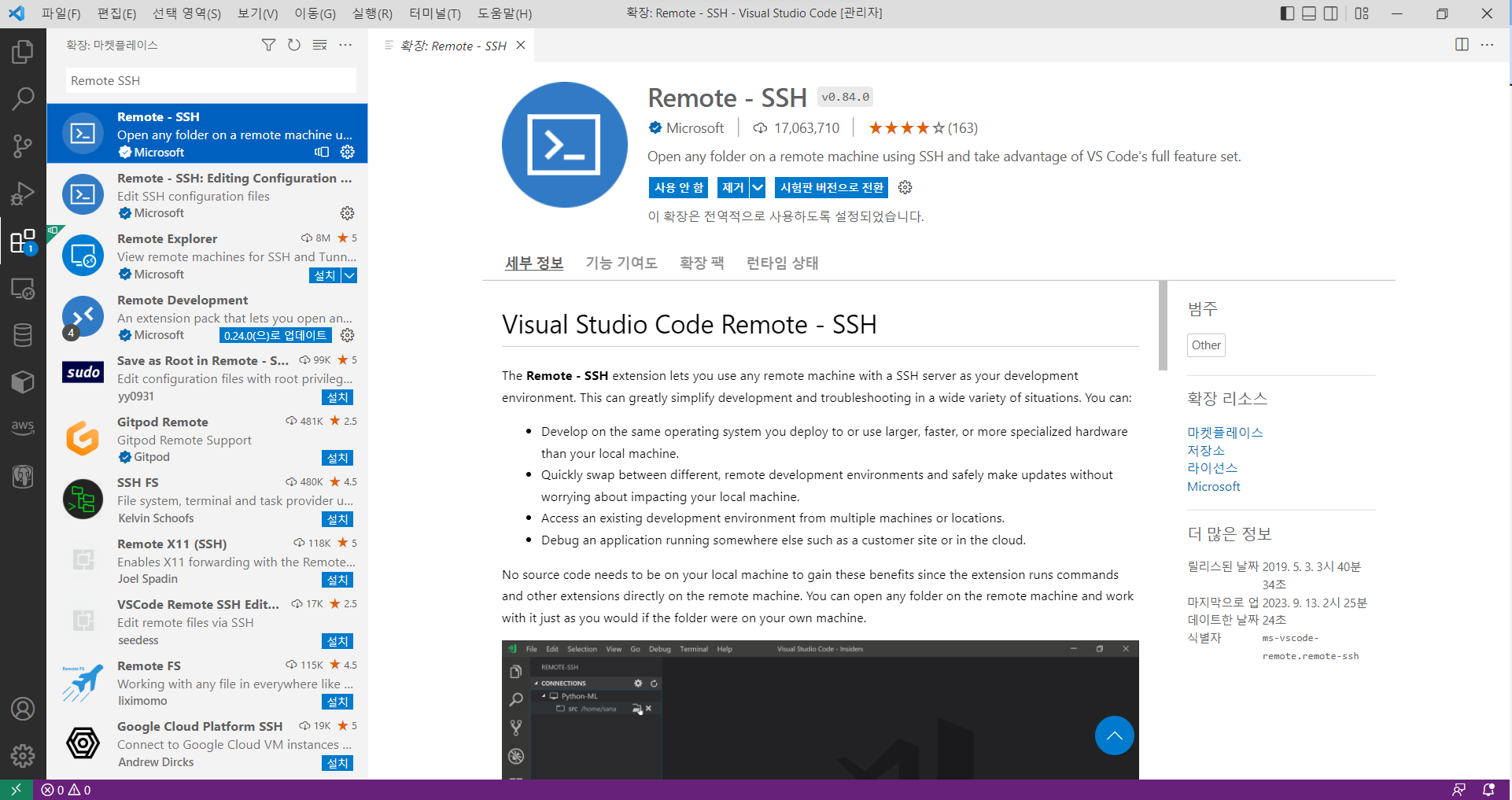
Task: Open the database view icon in activity bar
Action: 23,335
